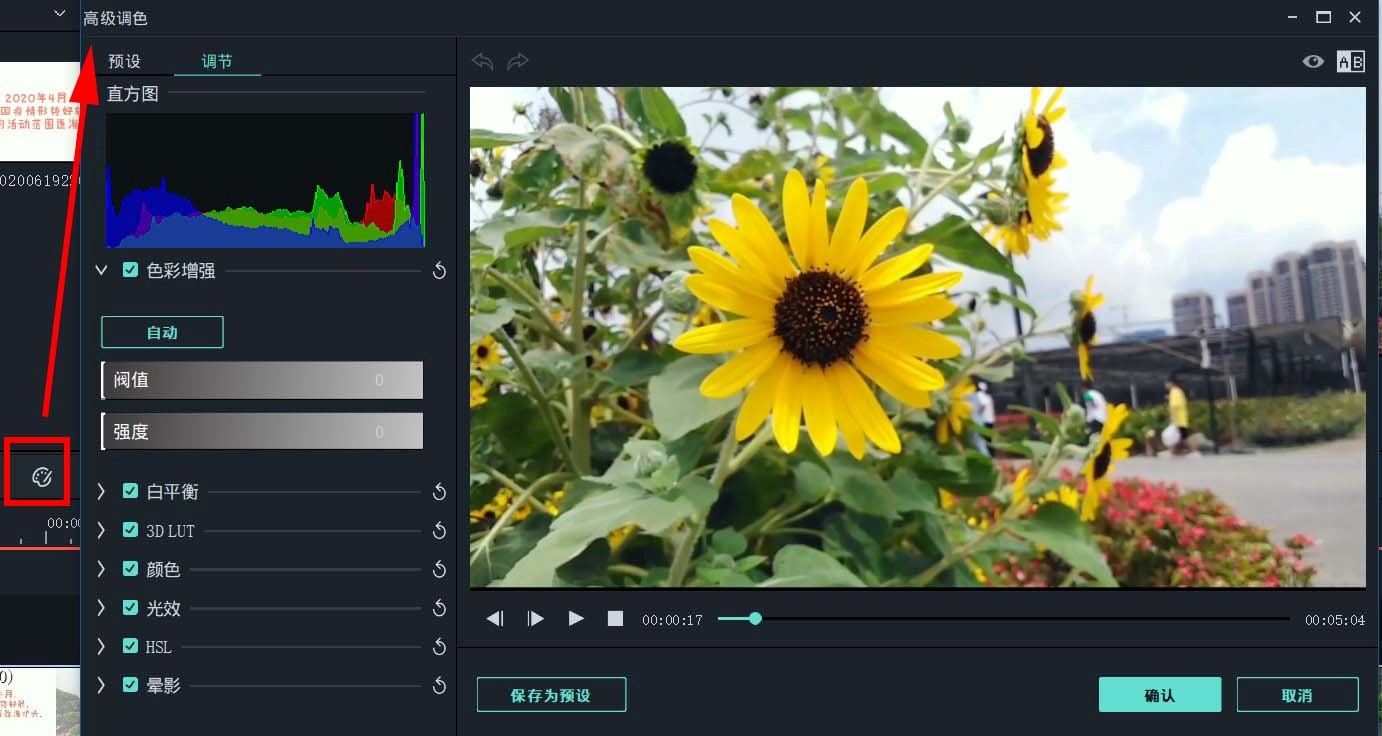Click the 自动 button

(162, 332)
